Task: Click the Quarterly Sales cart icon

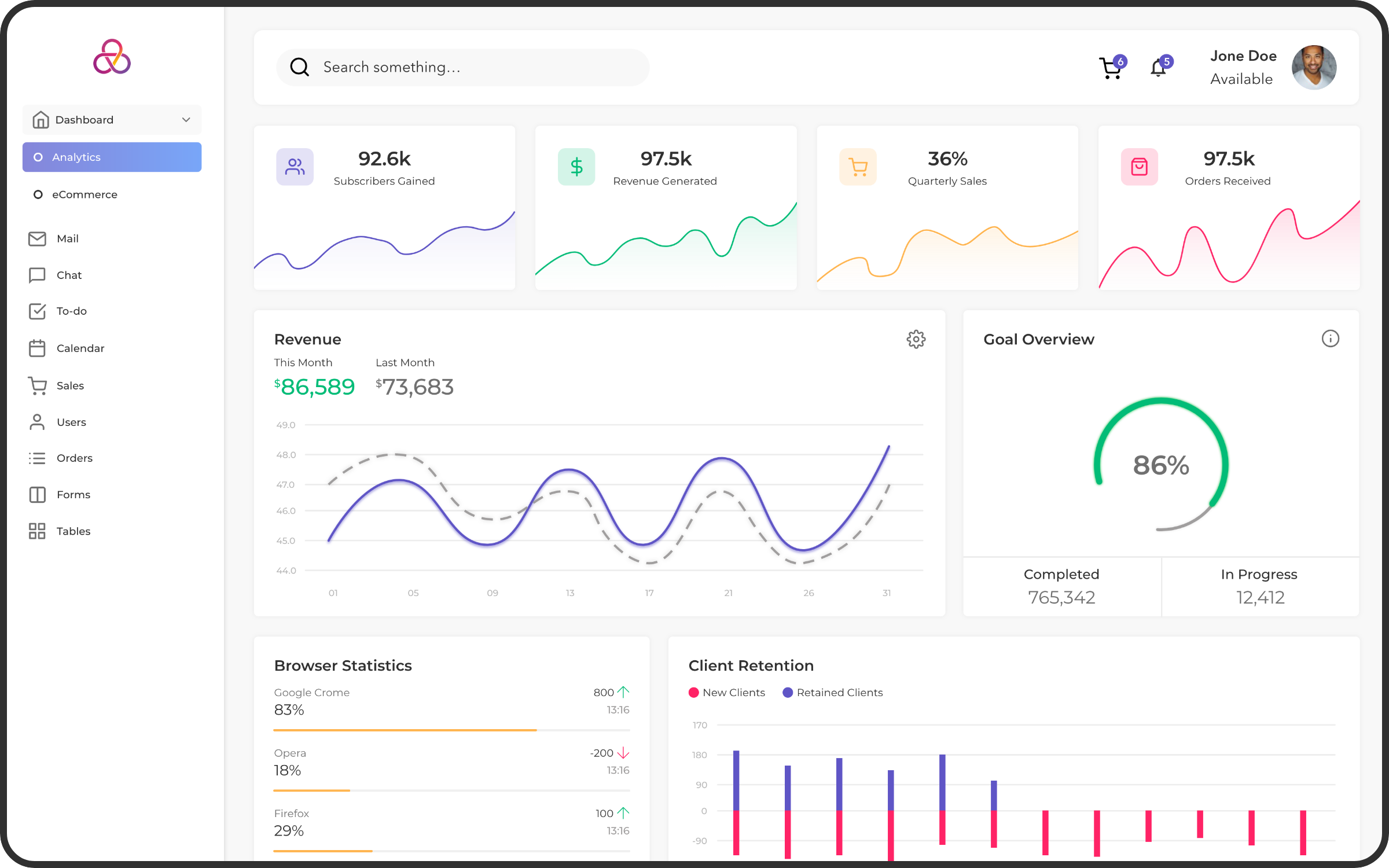Action: coord(858,167)
